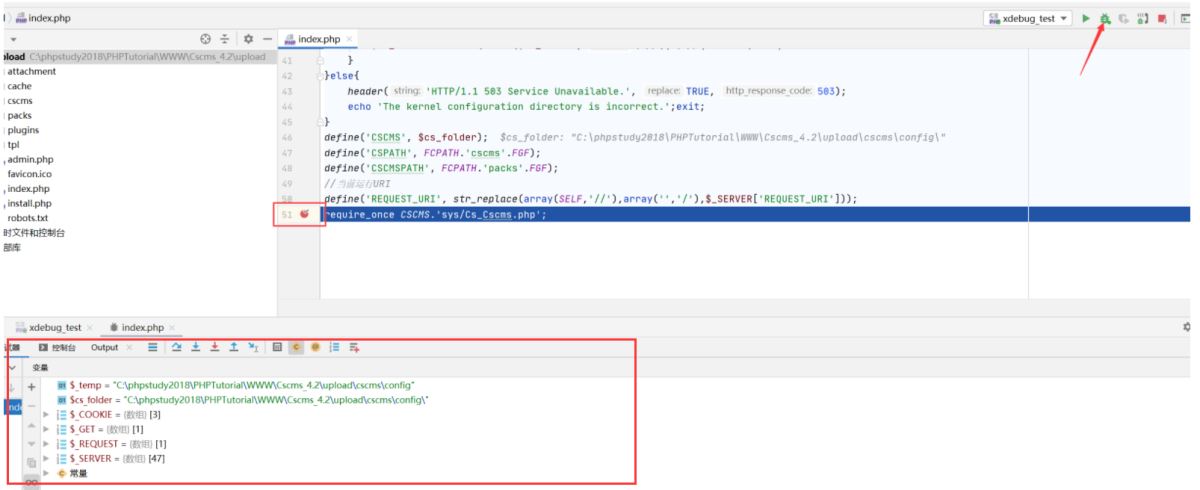This screenshot has height=490, width=1200.
Task: Add a new watch with plus button
Action: coord(31,387)
